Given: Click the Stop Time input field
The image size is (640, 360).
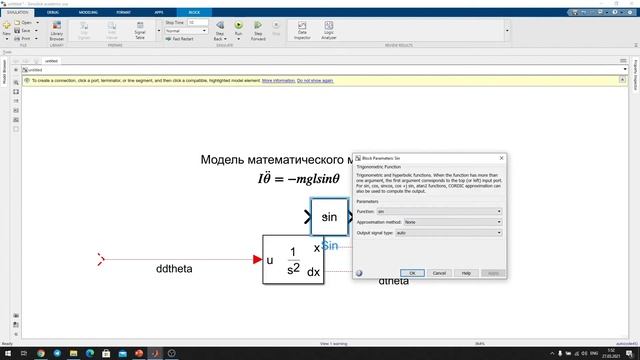Looking at the screenshot, I should point(198,22).
